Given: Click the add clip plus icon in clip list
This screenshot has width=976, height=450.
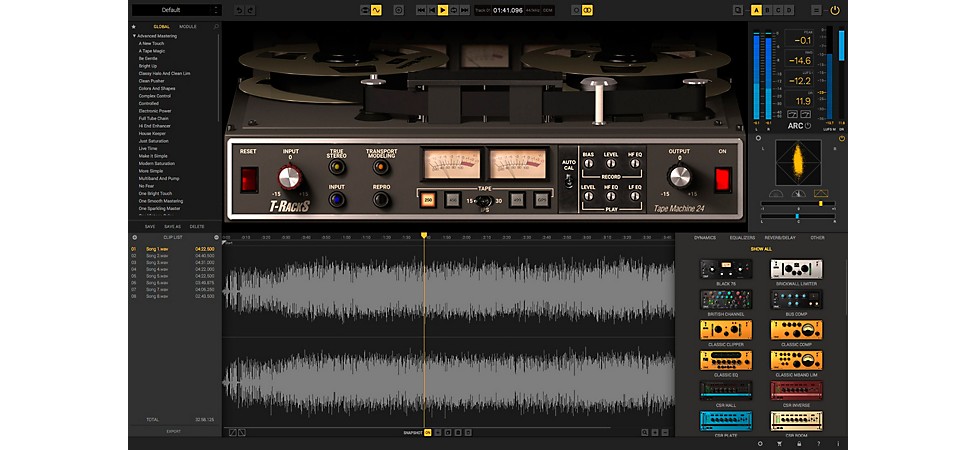Looking at the screenshot, I should 134,237.
